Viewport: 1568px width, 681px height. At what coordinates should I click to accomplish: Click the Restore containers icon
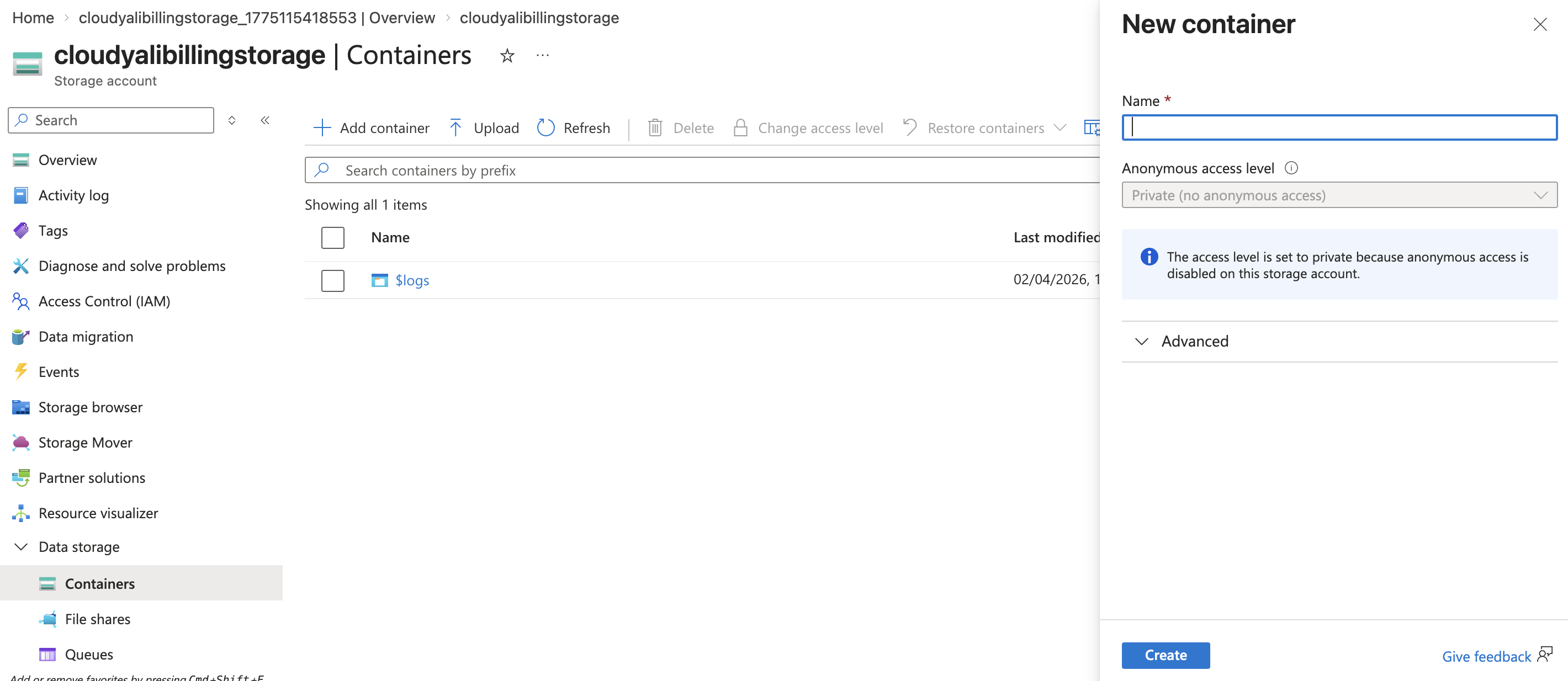(910, 128)
